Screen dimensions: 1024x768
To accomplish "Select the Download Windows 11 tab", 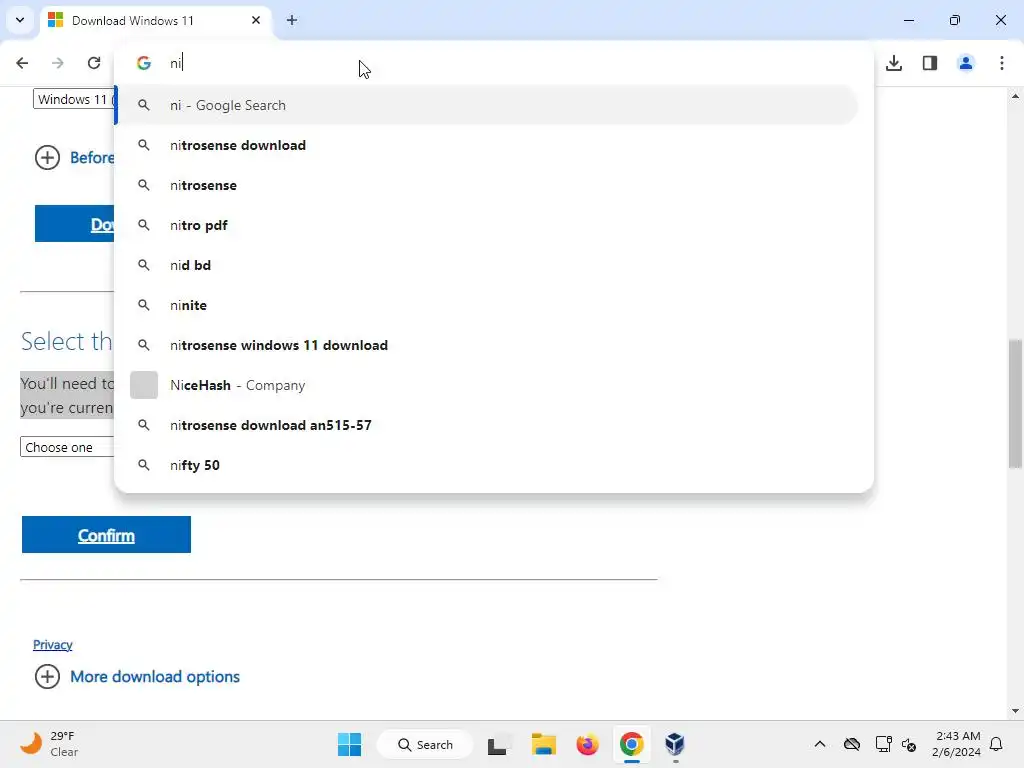I will [155, 20].
